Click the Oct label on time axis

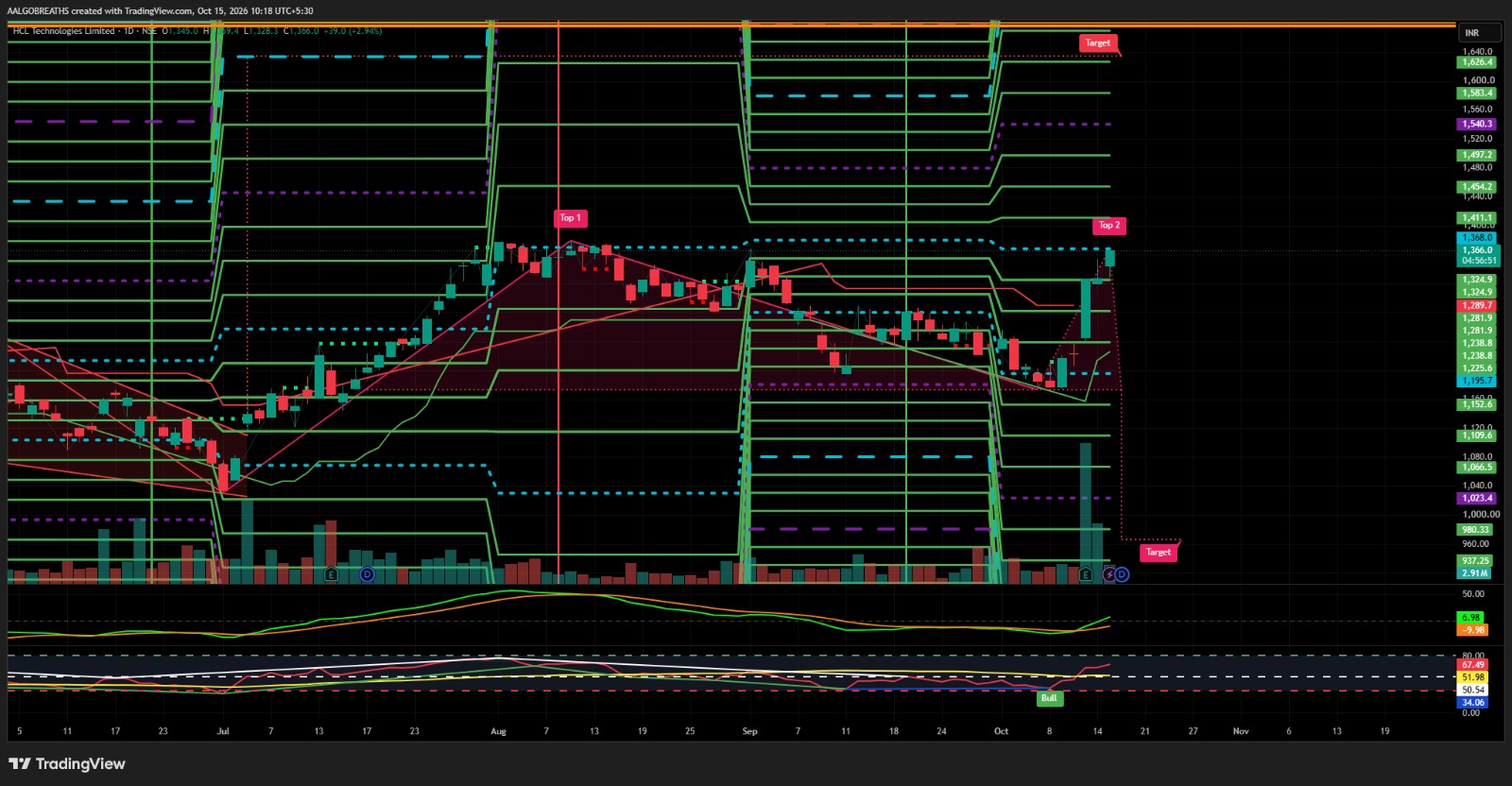coord(1001,731)
